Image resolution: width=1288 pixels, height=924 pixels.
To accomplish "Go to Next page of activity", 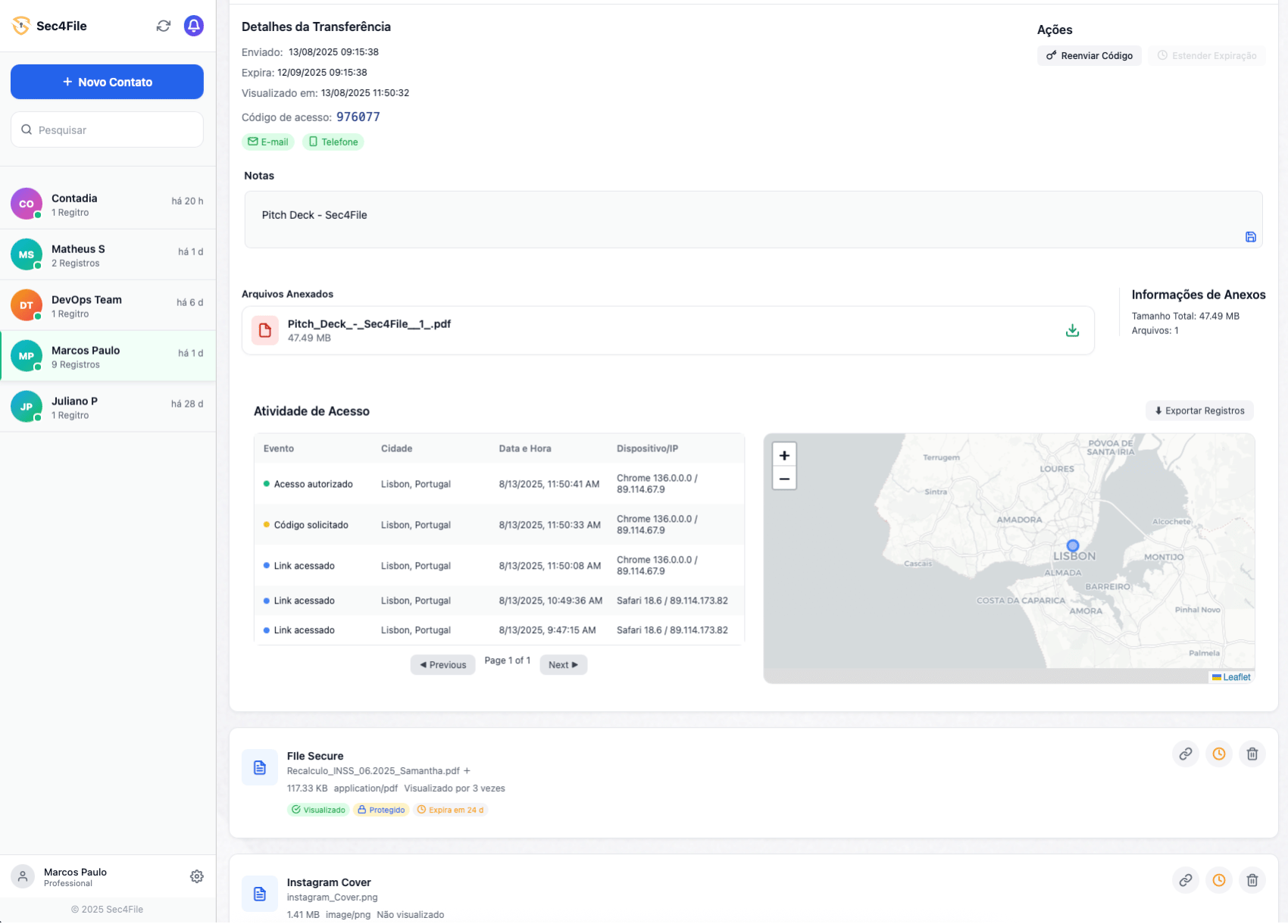I will pyautogui.click(x=563, y=665).
